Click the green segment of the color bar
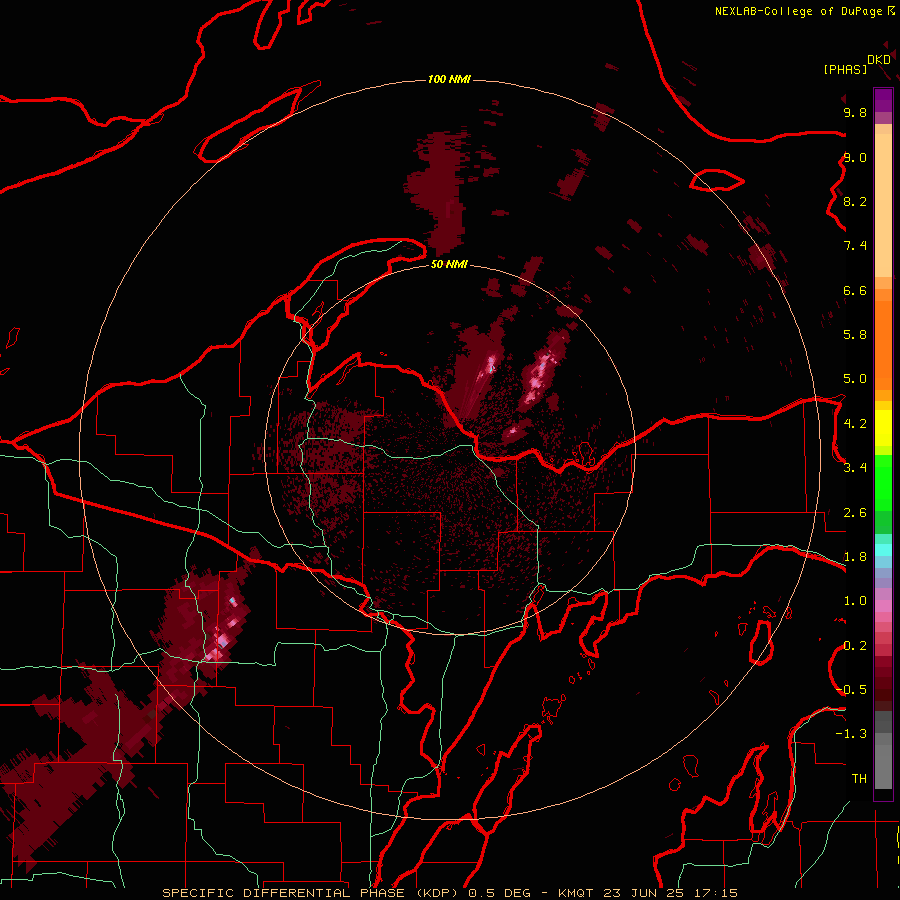 [x=883, y=485]
